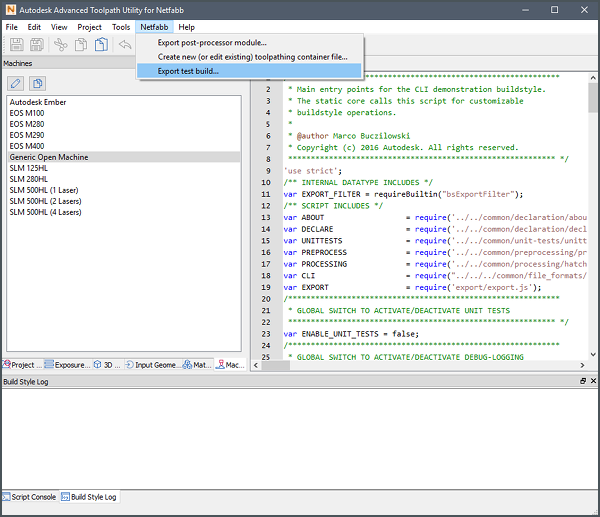
Task: Click the pencil edit icon in Machines panel
Action: 17,82
